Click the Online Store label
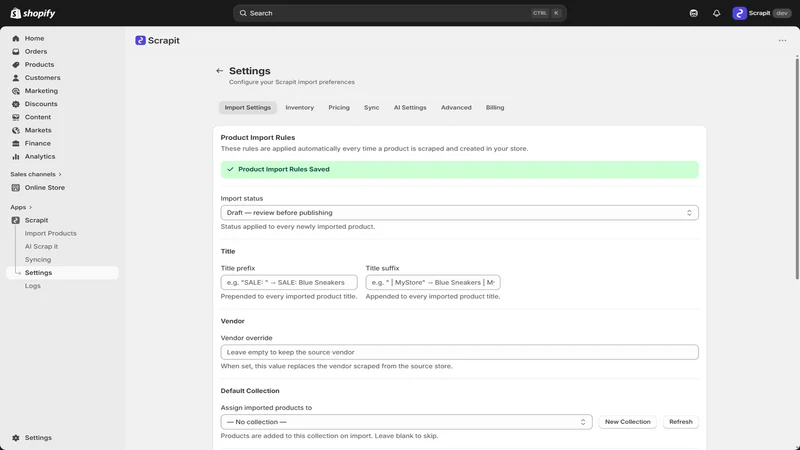 (x=45, y=188)
